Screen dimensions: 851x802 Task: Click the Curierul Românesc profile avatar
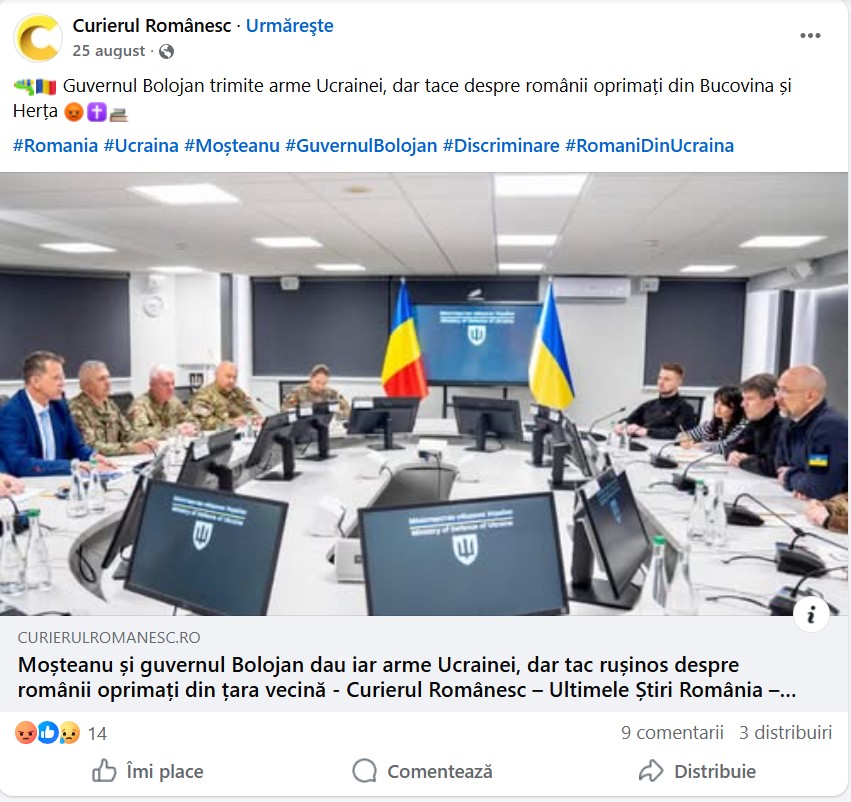(38, 38)
